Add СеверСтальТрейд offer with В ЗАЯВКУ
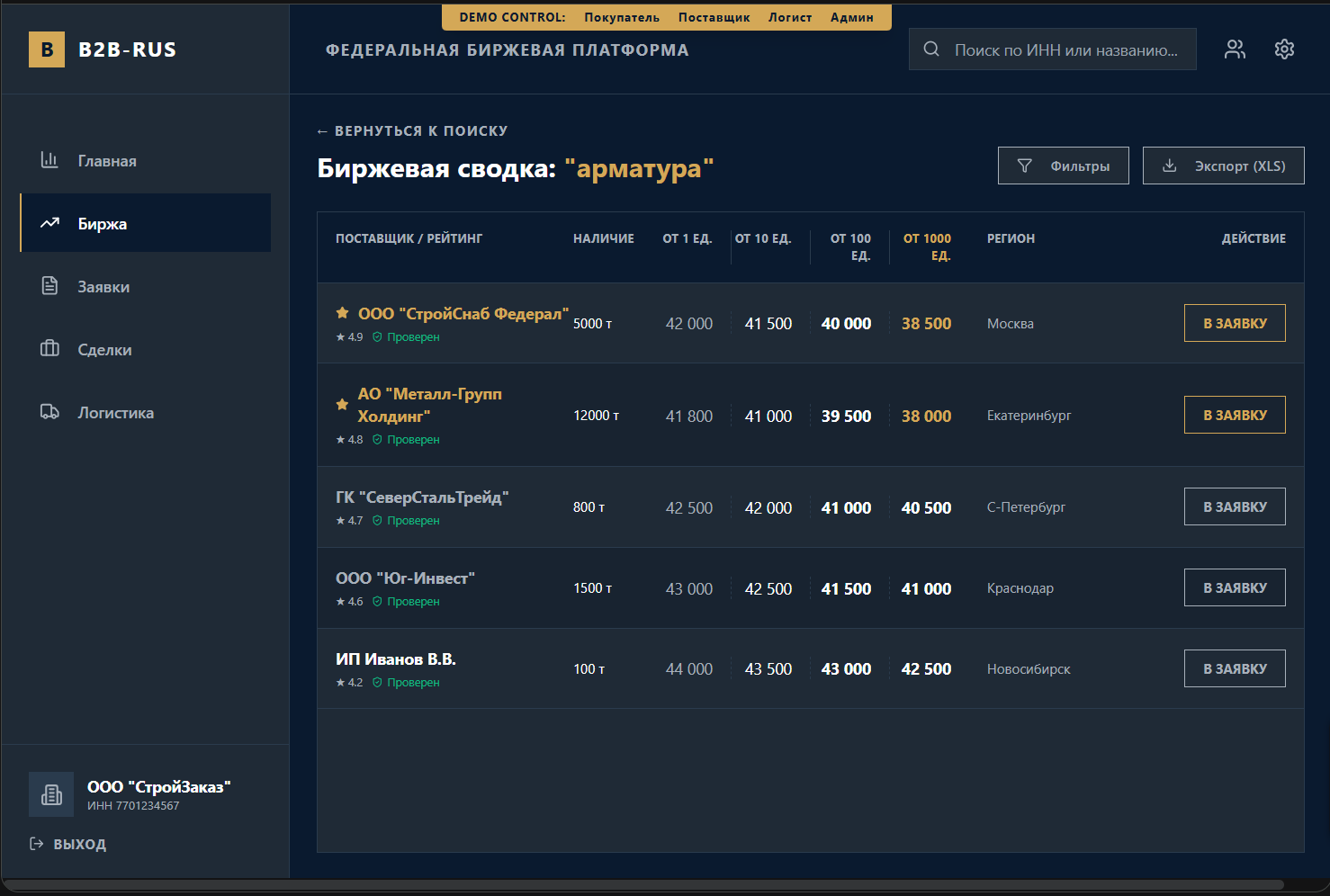The width and height of the screenshot is (1330, 896). coord(1234,506)
